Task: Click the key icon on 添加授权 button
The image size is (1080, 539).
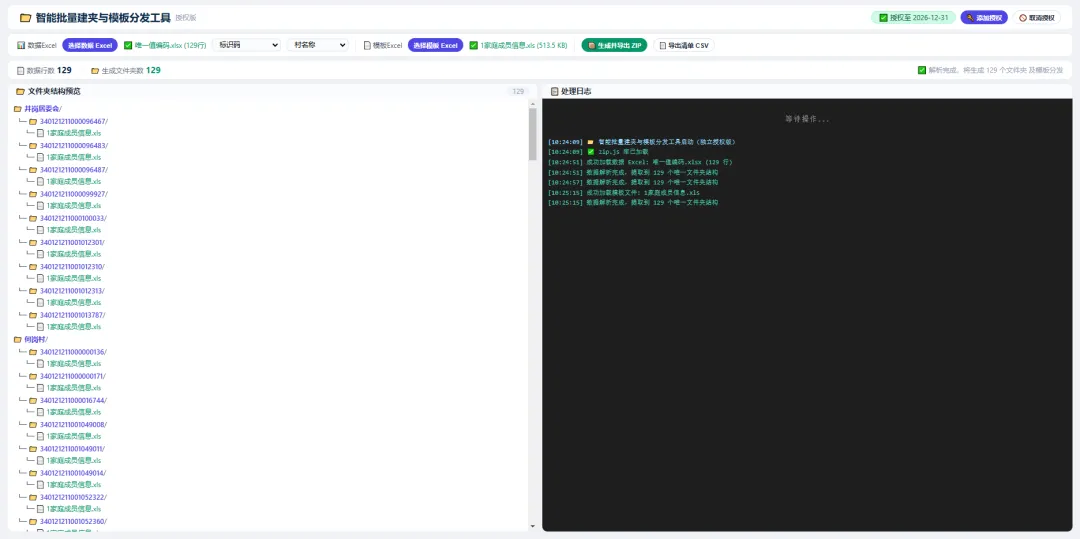Action: coord(970,18)
